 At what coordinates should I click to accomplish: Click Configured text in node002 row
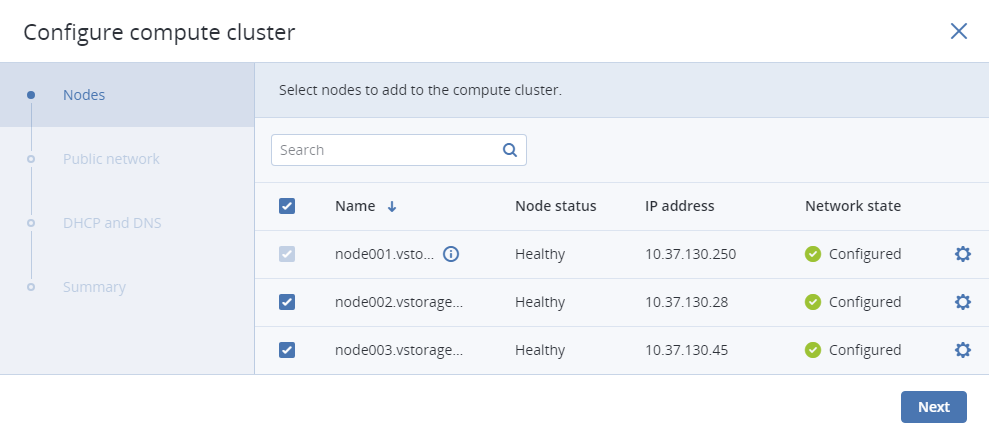pos(865,302)
